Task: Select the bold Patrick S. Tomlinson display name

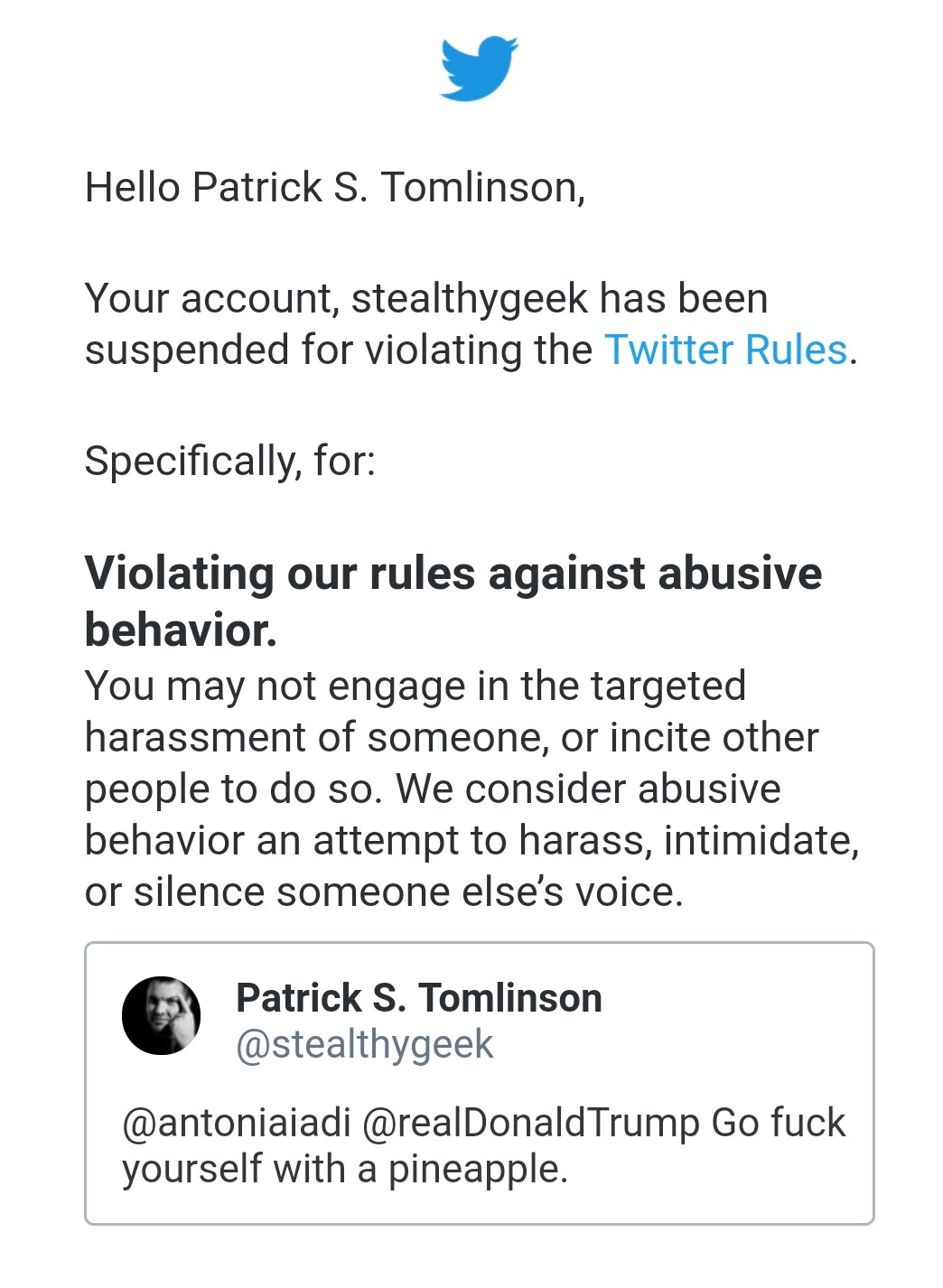Action: [418, 998]
